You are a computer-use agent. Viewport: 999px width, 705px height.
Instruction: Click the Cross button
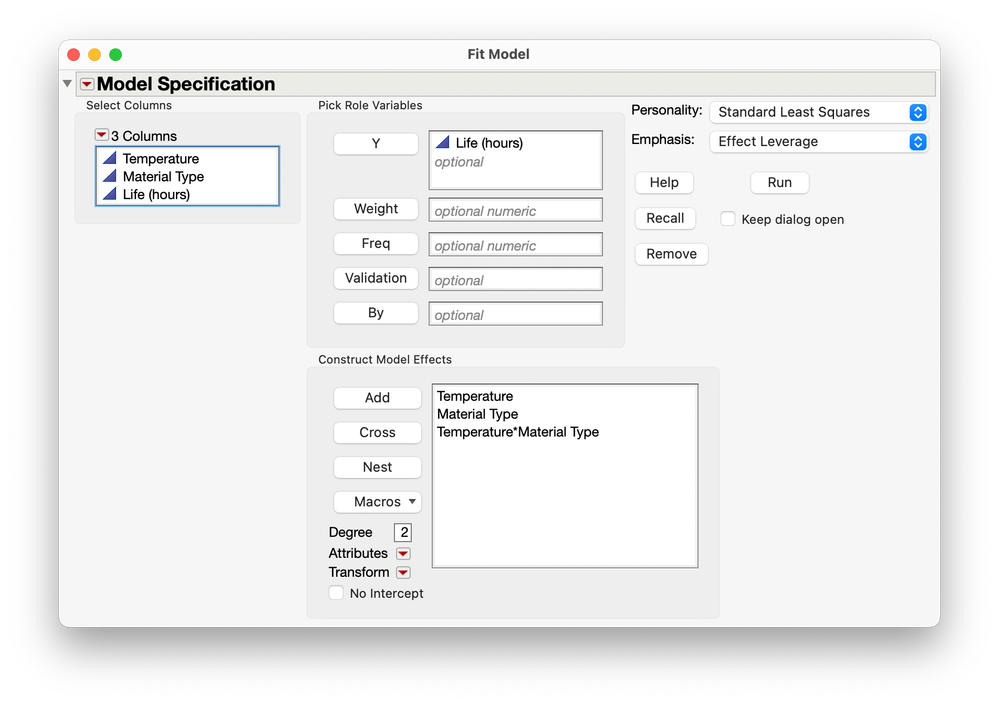coord(377,432)
